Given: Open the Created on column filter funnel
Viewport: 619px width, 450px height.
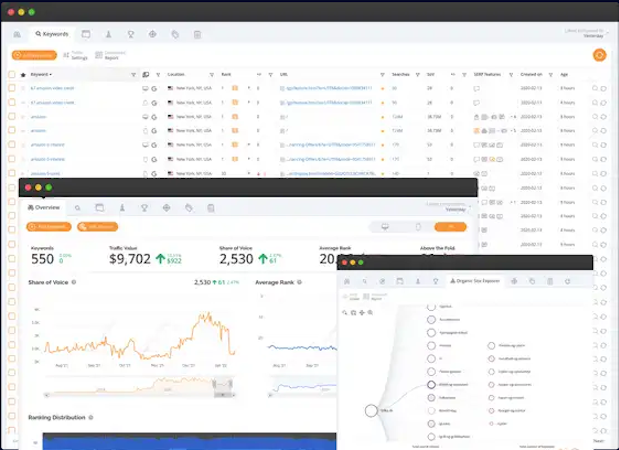Looking at the screenshot, I should pyautogui.click(x=550, y=75).
